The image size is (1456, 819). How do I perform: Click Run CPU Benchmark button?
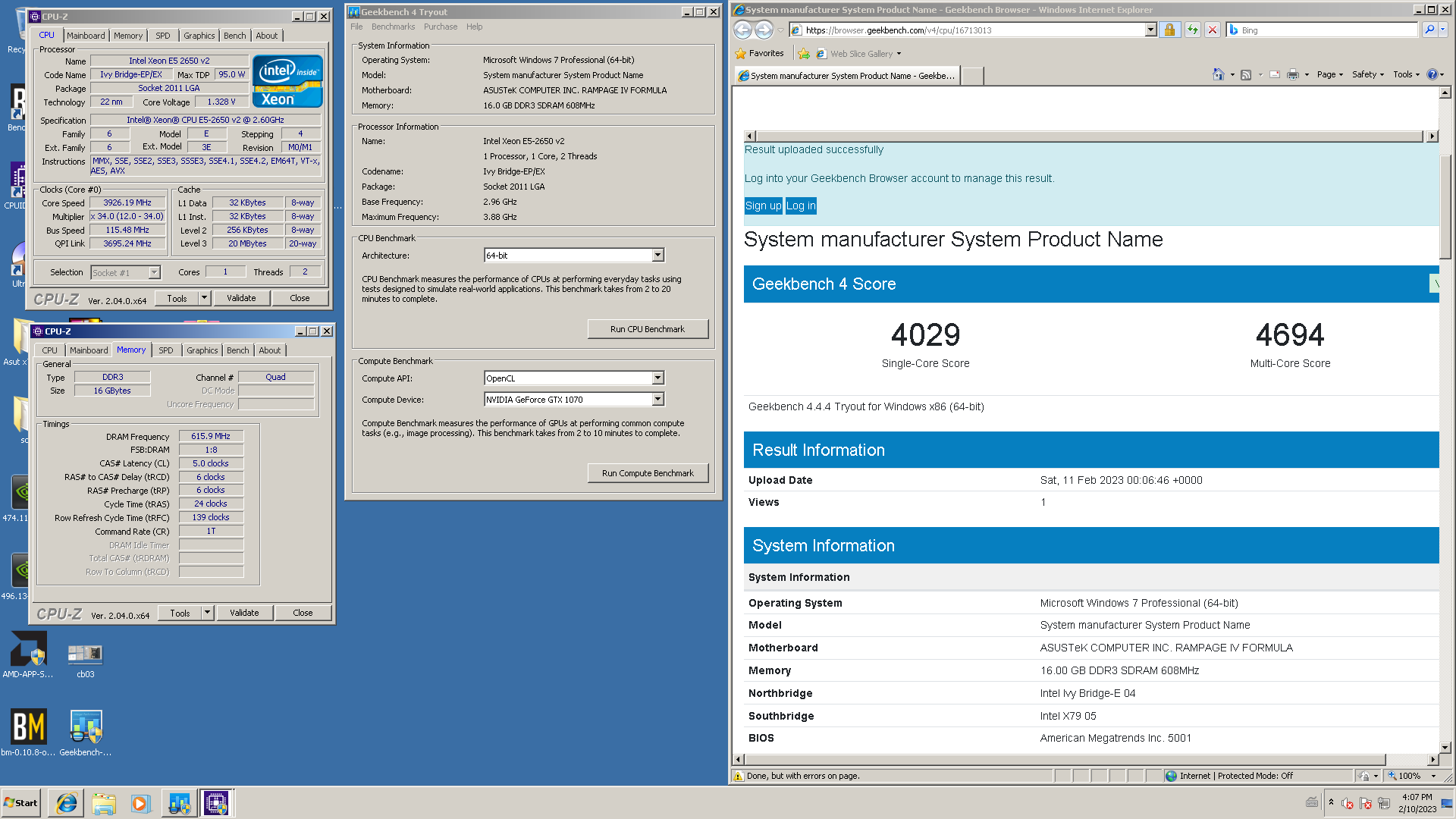[x=648, y=329]
